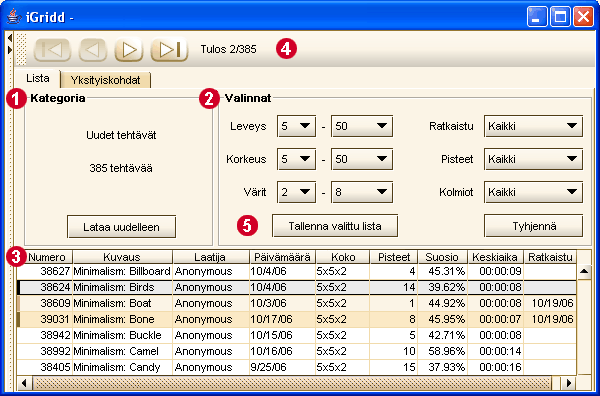The width and height of the screenshot is (600, 396).
Task: Click the Uudet tehtävät category text
Action: 121,135
